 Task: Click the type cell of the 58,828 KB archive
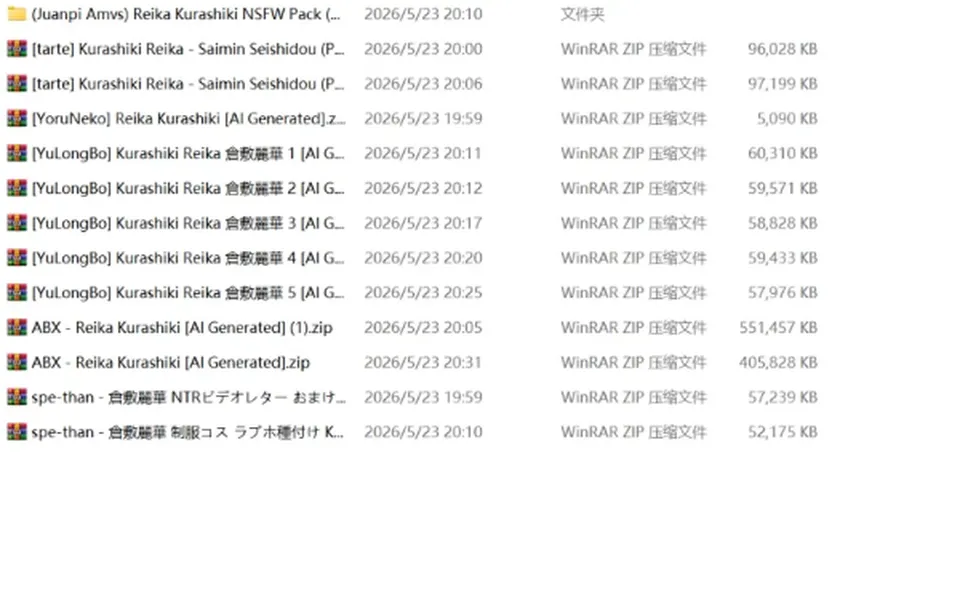tap(633, 223)
